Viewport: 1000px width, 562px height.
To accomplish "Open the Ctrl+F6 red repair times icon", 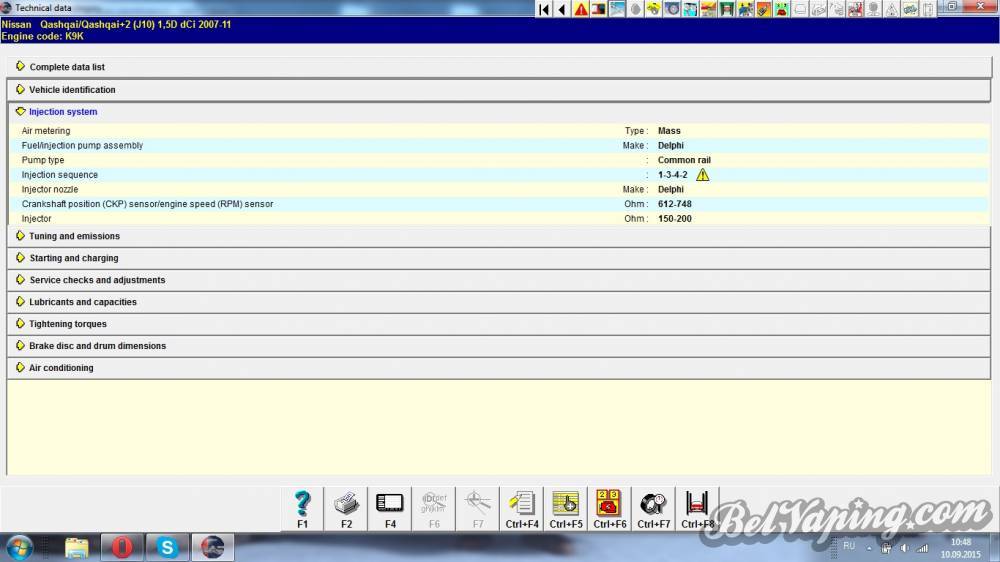I will (610, 509).
